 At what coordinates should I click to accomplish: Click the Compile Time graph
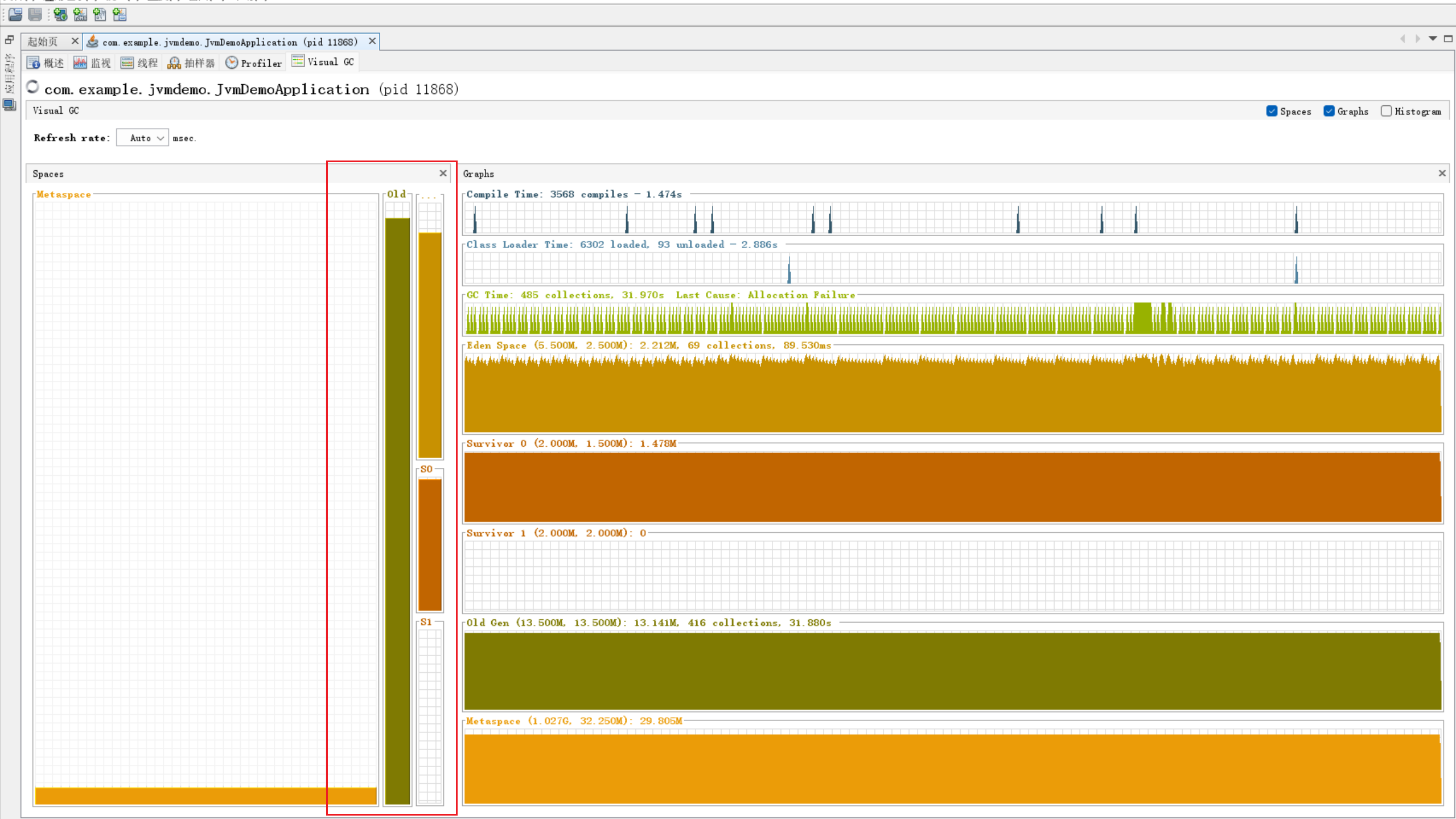tap(953, 218)
